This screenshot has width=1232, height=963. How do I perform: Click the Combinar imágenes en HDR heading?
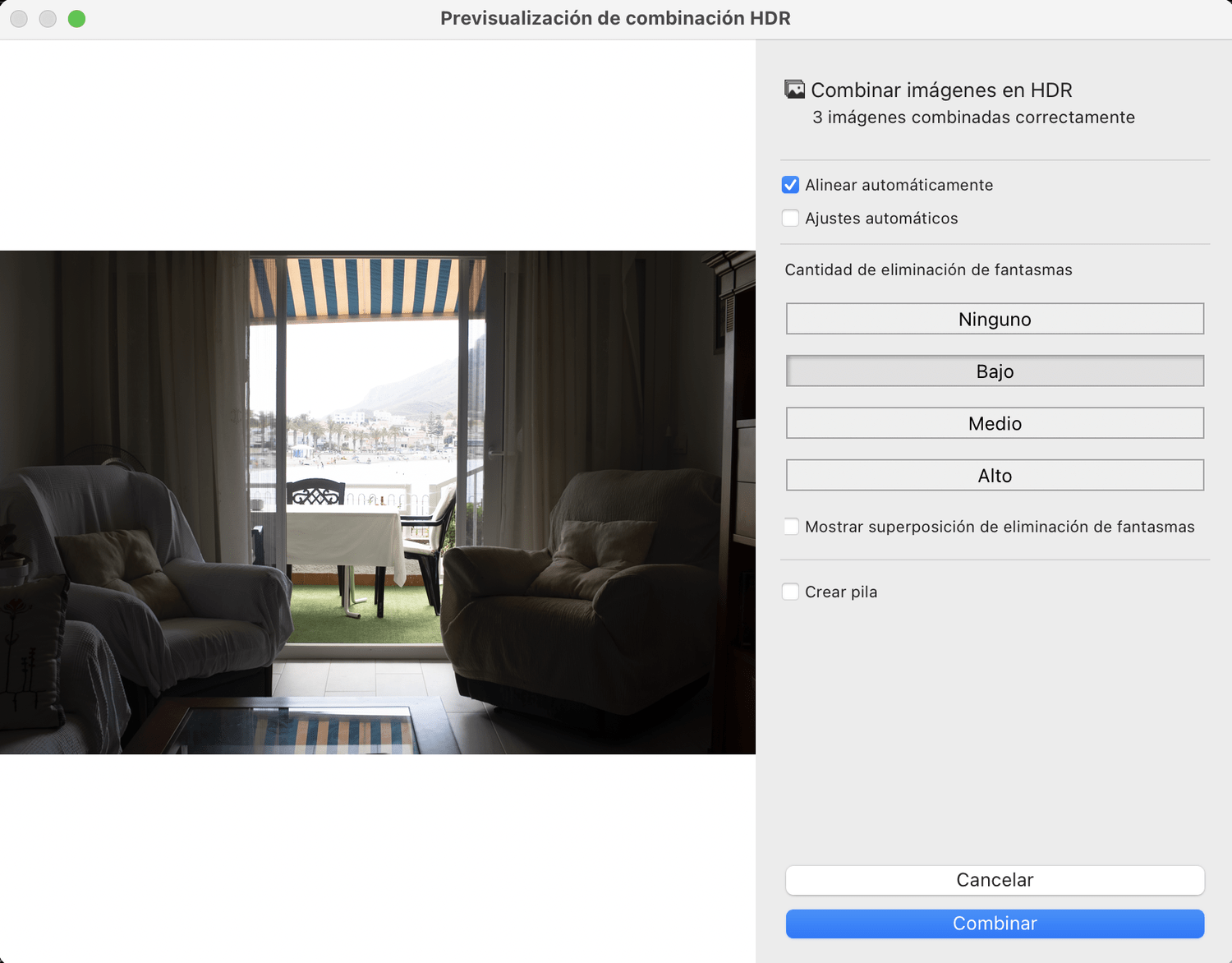coord(941,90)
